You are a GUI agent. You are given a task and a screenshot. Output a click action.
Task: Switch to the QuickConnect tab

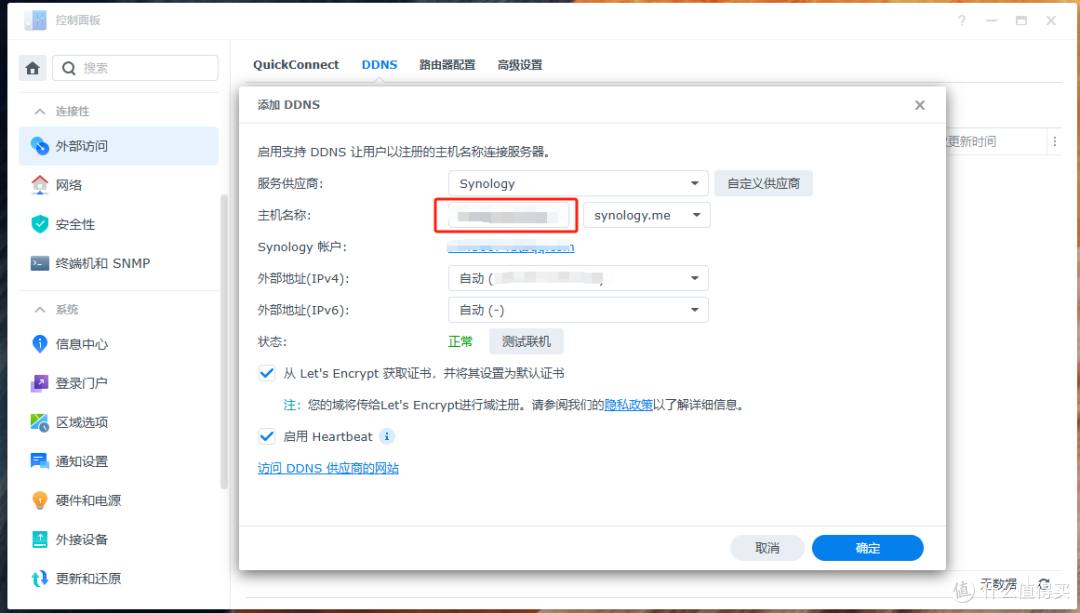point(295,65)
